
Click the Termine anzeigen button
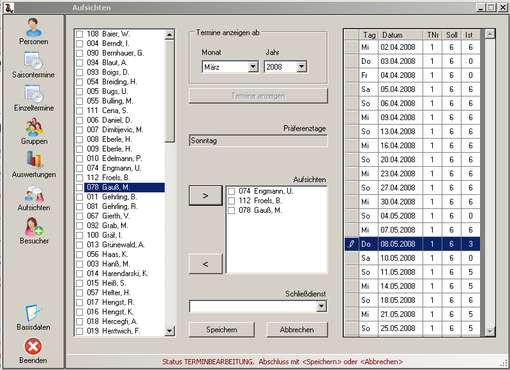[258, 96]
